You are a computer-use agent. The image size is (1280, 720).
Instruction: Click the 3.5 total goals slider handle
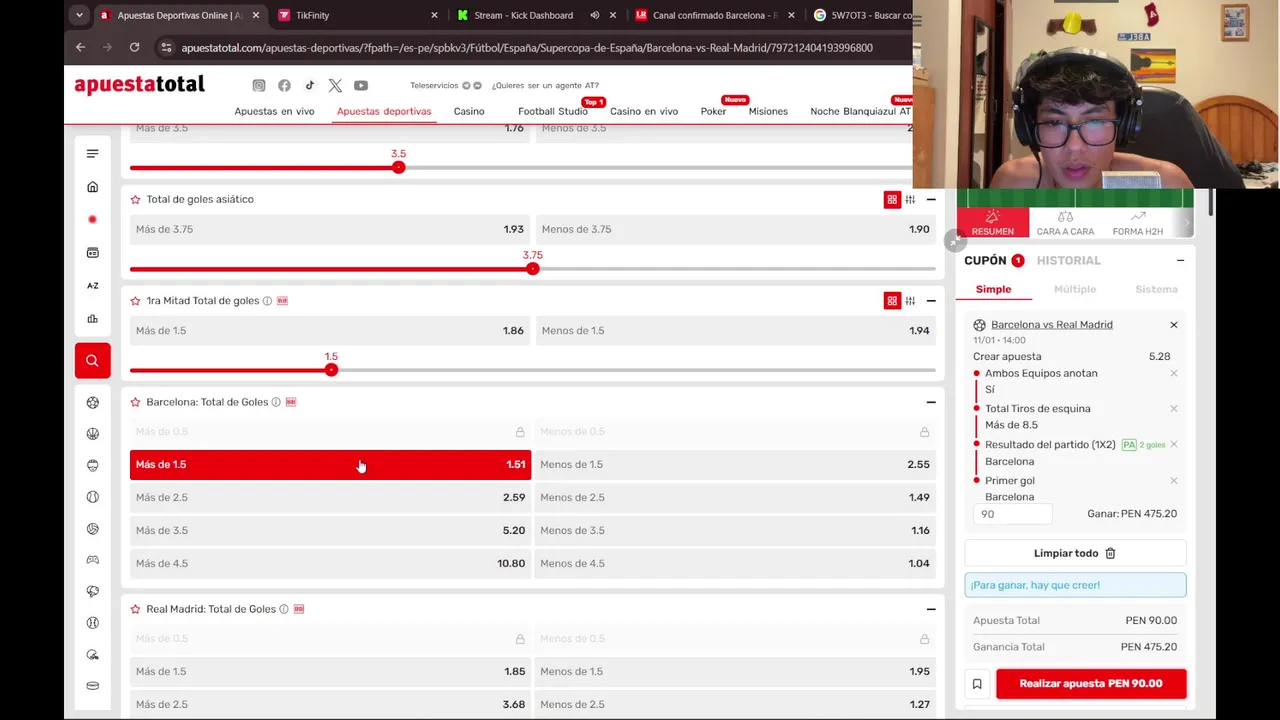[398, 167]
